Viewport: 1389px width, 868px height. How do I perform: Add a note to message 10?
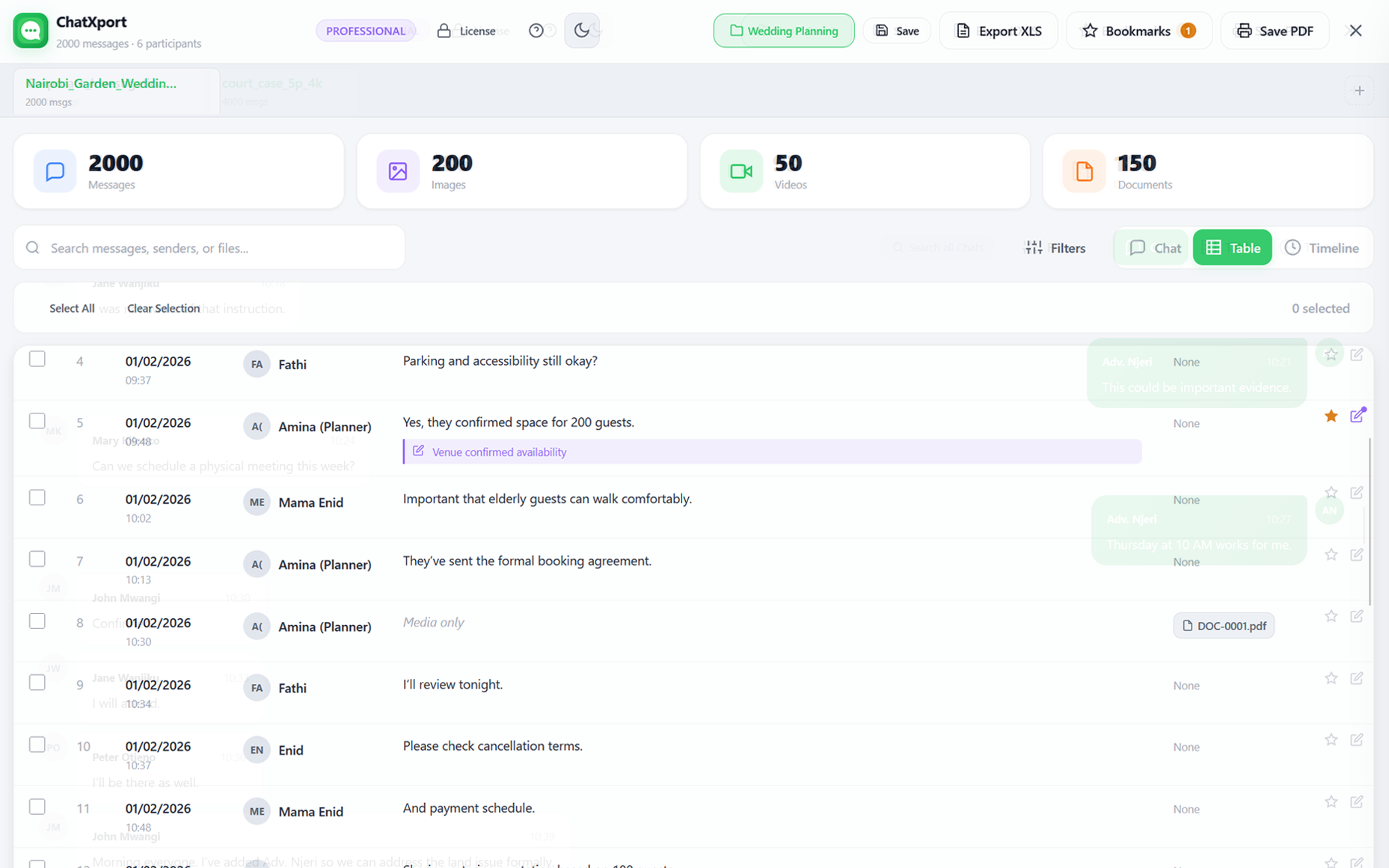(1356, 740)
